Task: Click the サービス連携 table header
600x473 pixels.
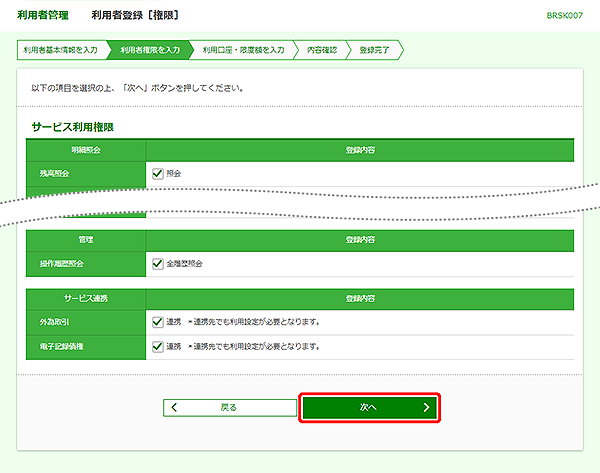Action: pos(86,298)
